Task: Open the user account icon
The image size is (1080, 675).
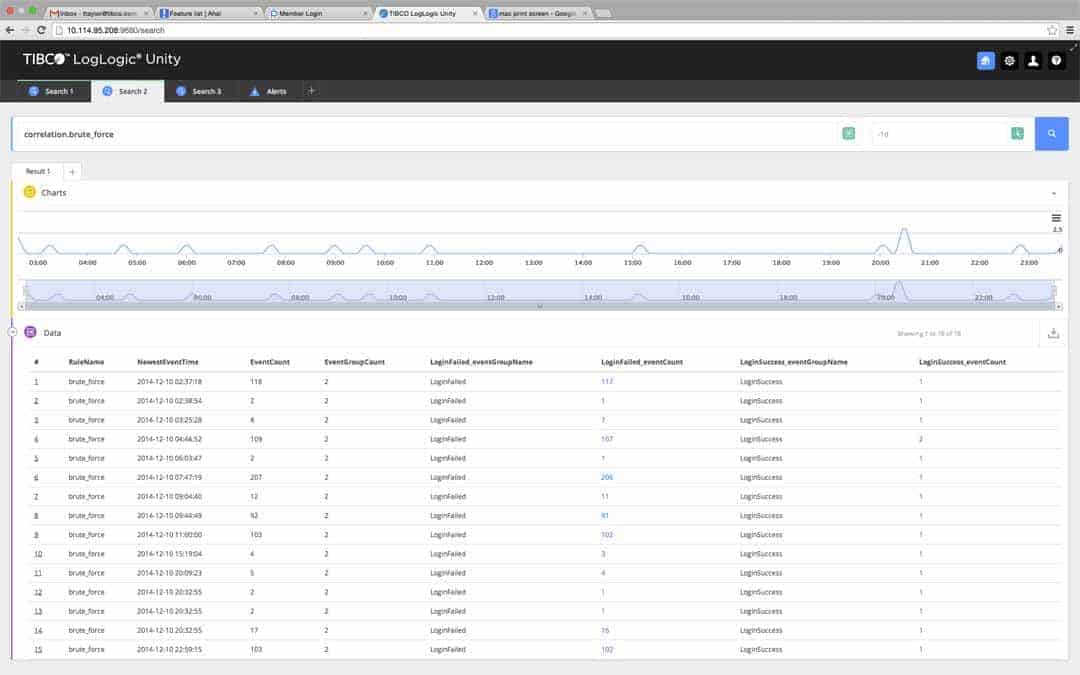Action: click(1032, 61)
